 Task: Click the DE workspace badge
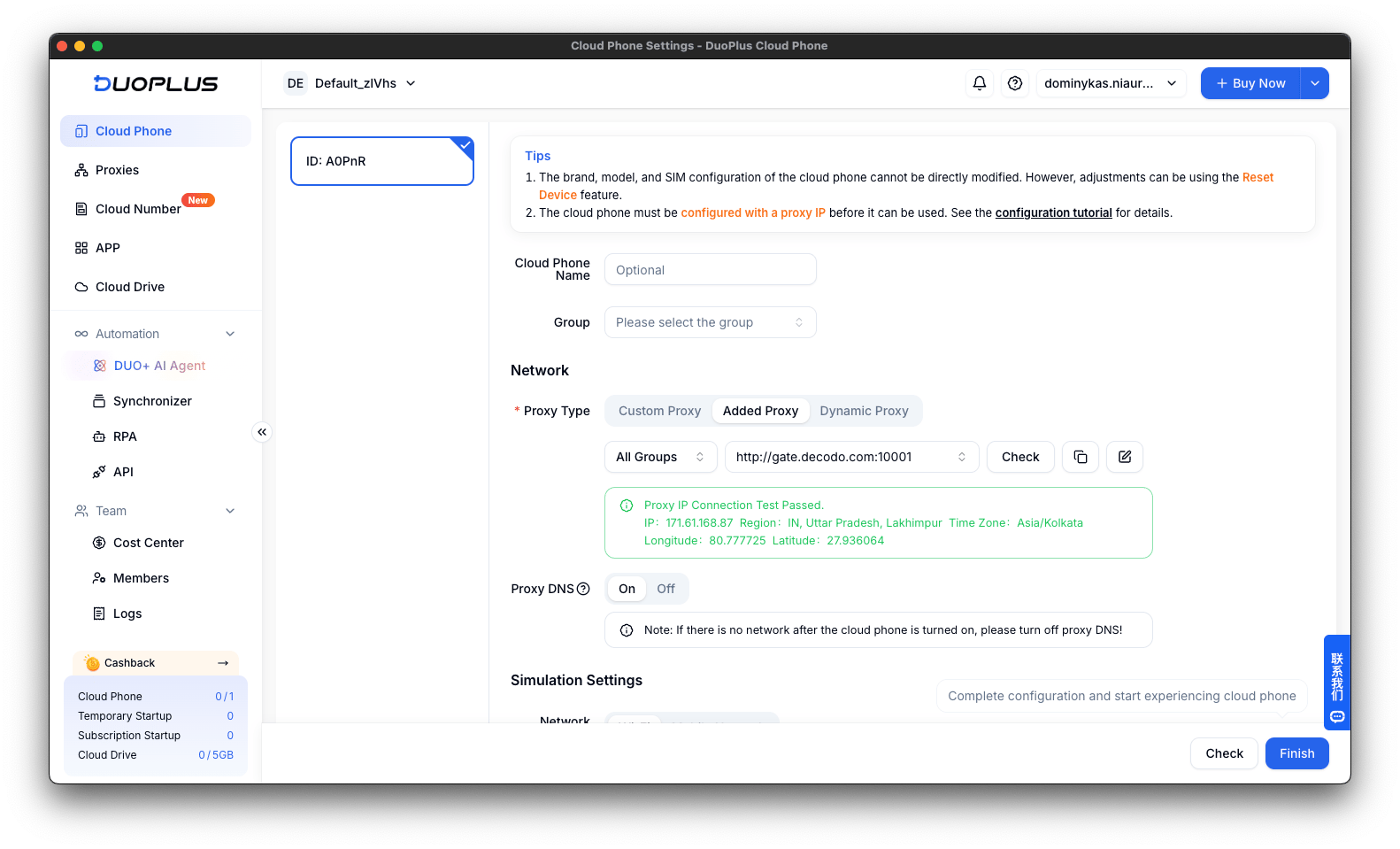296,83
